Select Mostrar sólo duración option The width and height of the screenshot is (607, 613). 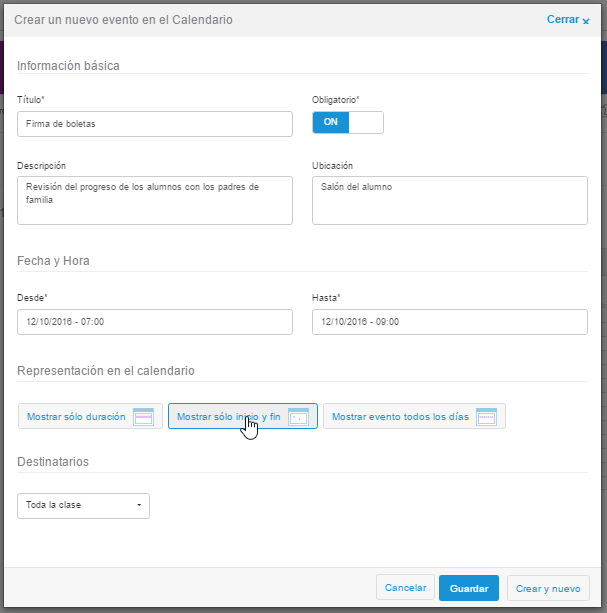[76, 417]
